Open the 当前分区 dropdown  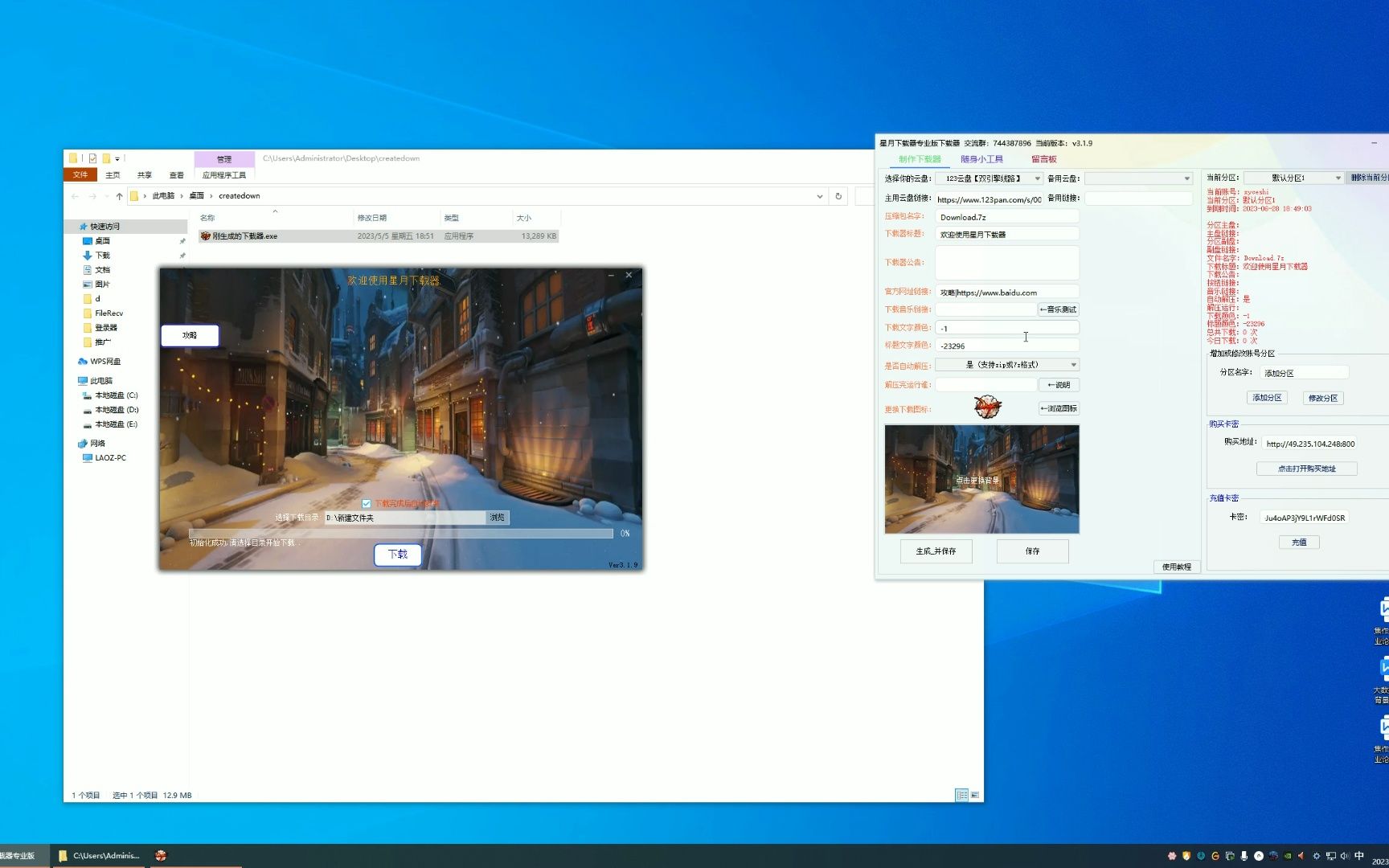click(1293, 178)
